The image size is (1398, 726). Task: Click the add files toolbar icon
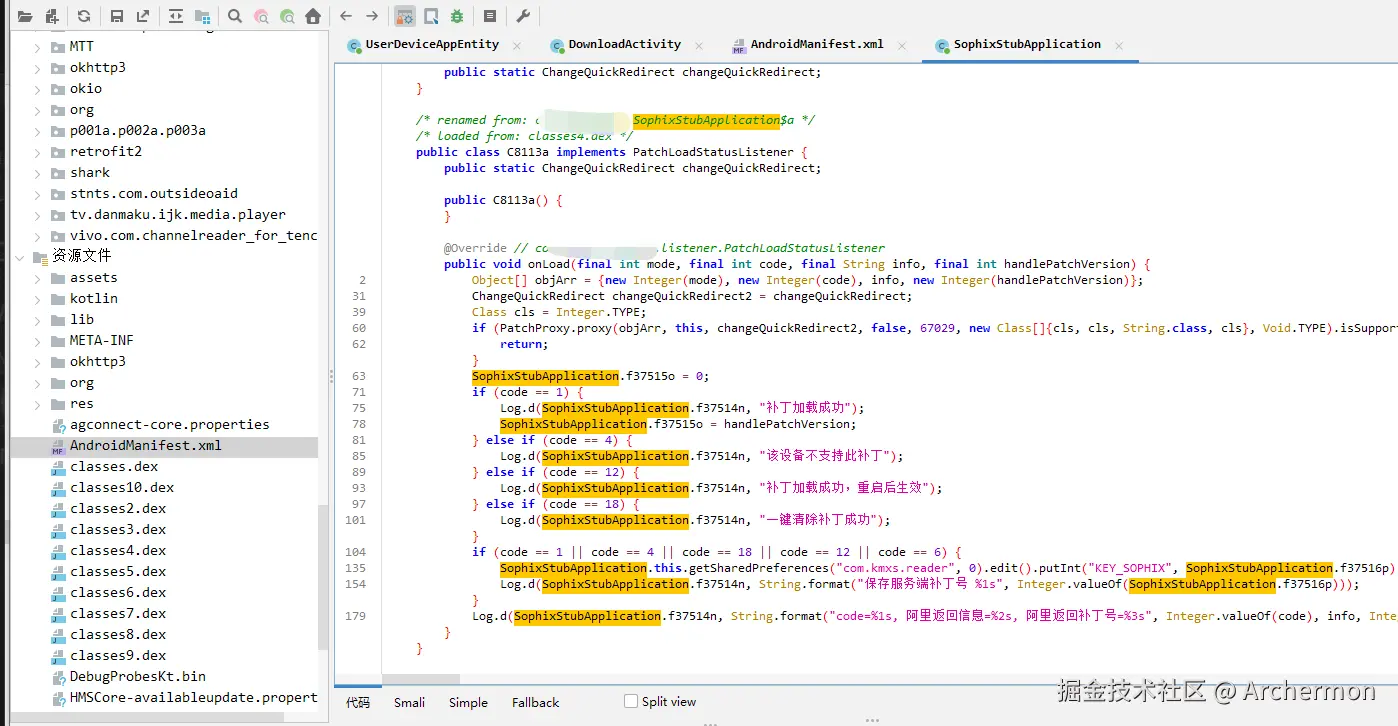[50, 16]
